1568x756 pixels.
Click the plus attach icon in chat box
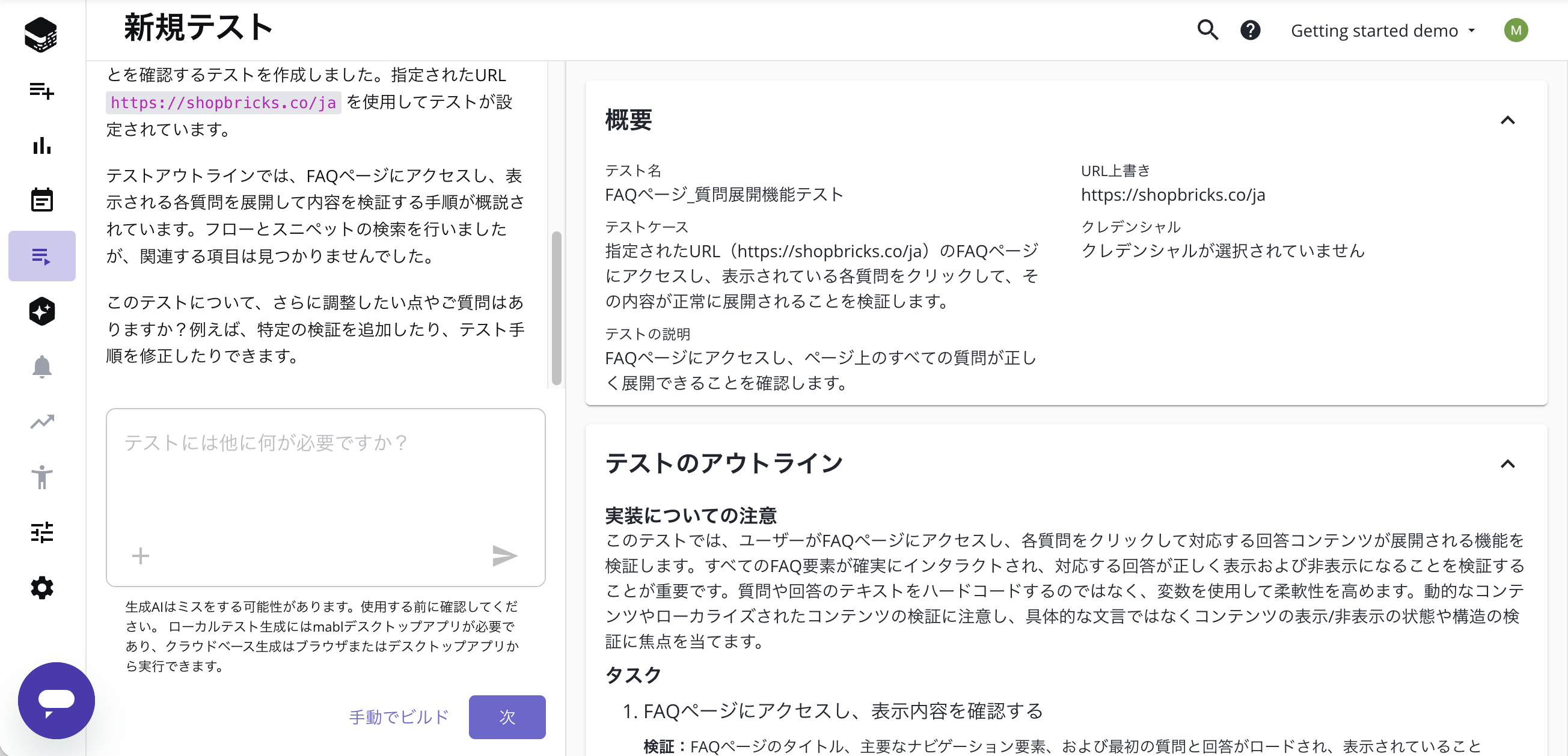[x=140, y=555]
